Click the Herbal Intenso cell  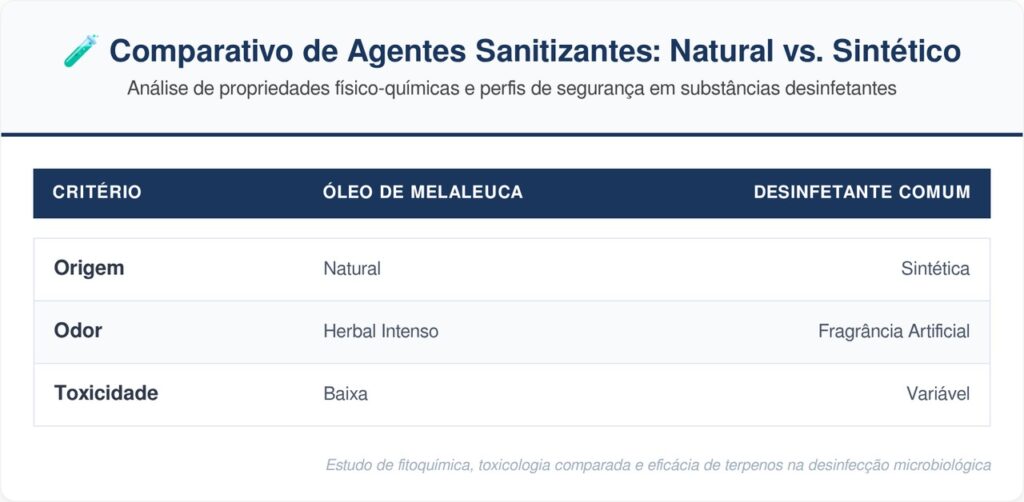click(x=381, y=331)
